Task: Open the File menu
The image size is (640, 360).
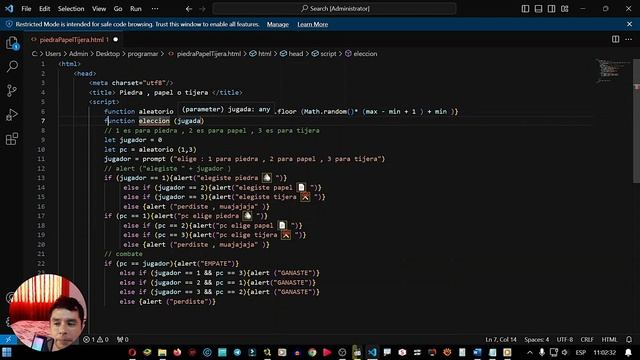Action: (26, 9)
